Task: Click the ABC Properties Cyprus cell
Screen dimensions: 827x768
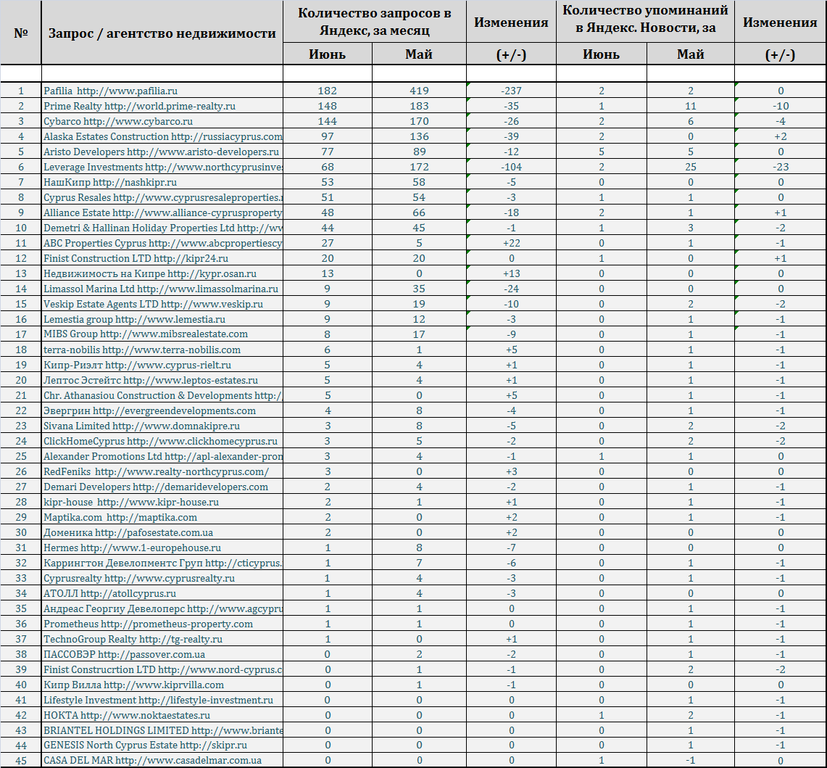Action: [x=162, y=243]
